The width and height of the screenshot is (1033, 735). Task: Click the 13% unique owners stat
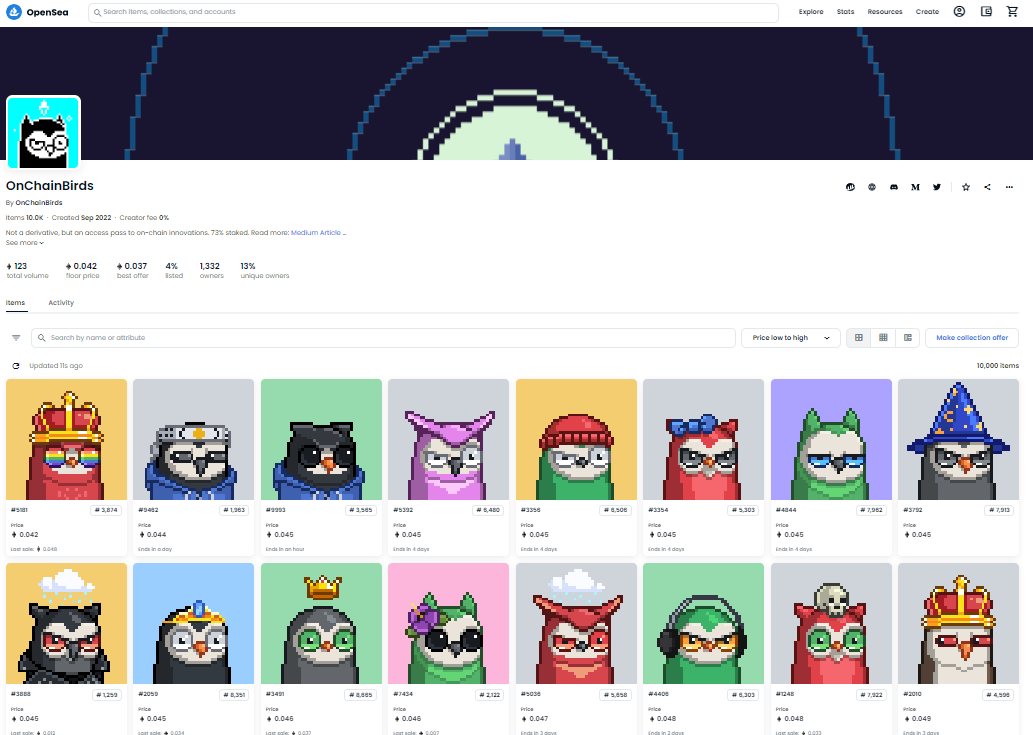click(x=264, y=270)
